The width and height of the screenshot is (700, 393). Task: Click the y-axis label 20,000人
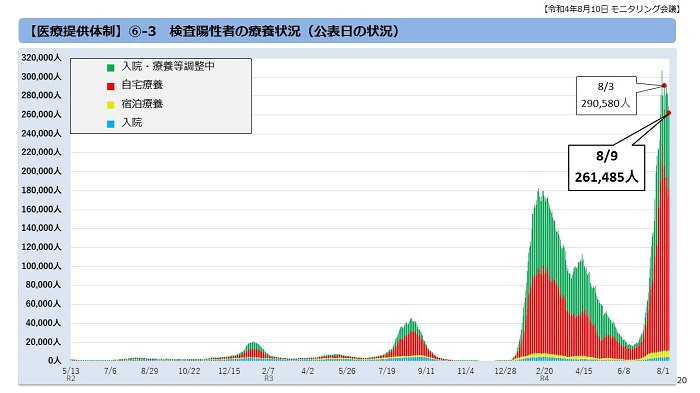(x=43, y=342)
